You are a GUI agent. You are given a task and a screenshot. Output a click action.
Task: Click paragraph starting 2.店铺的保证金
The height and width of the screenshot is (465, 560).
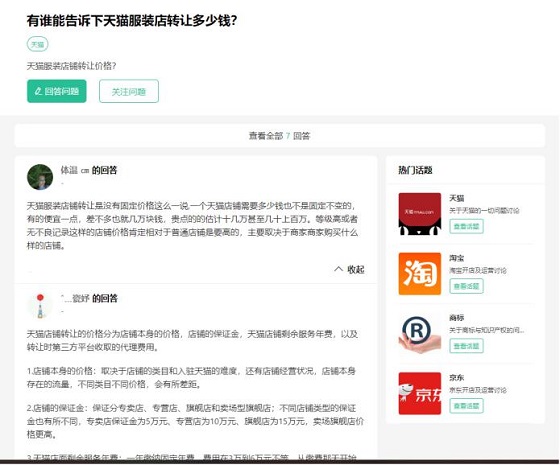click(195, 421)
